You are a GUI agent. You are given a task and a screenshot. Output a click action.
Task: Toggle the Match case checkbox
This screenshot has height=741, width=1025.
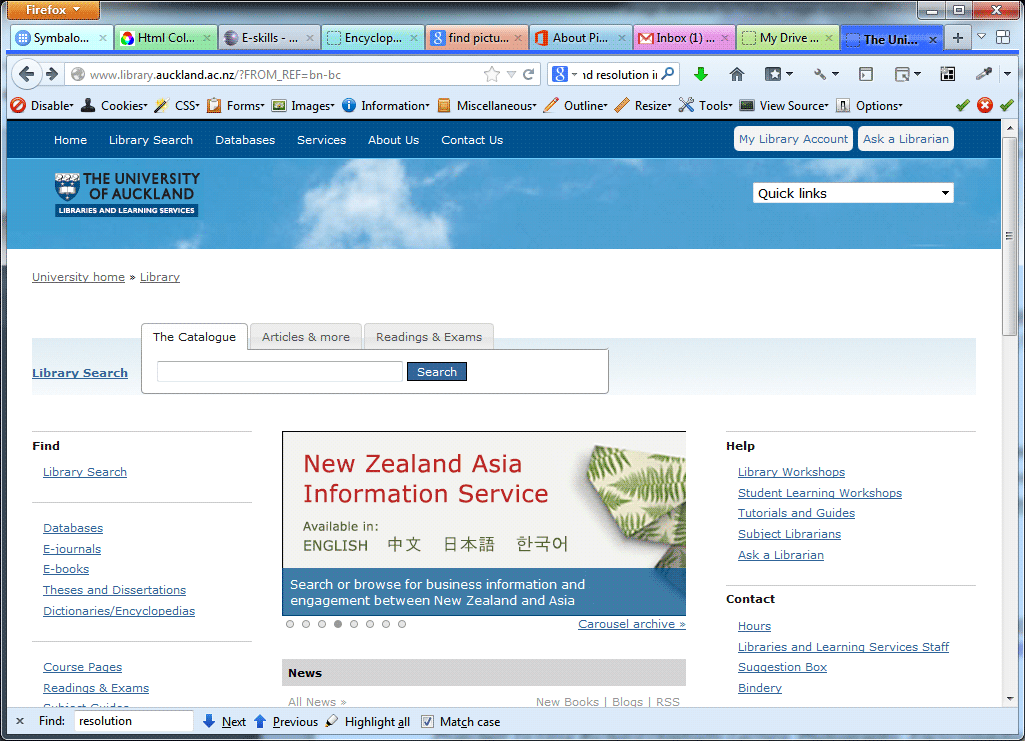tap(428, 721)
